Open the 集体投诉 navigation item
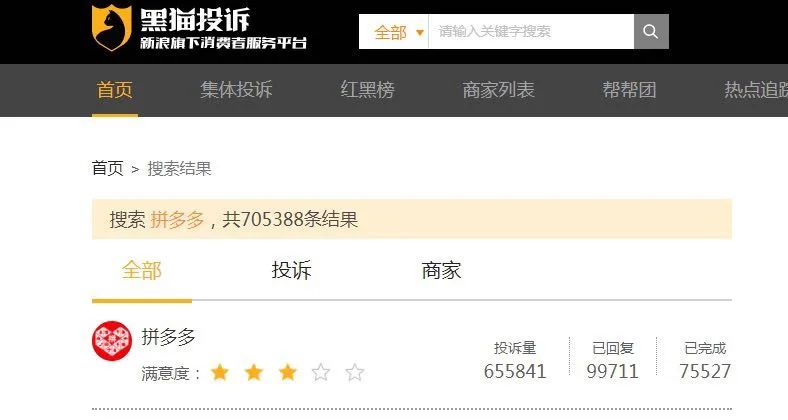The width and height of the screenshot is (788, 420). tap(236, 90)
